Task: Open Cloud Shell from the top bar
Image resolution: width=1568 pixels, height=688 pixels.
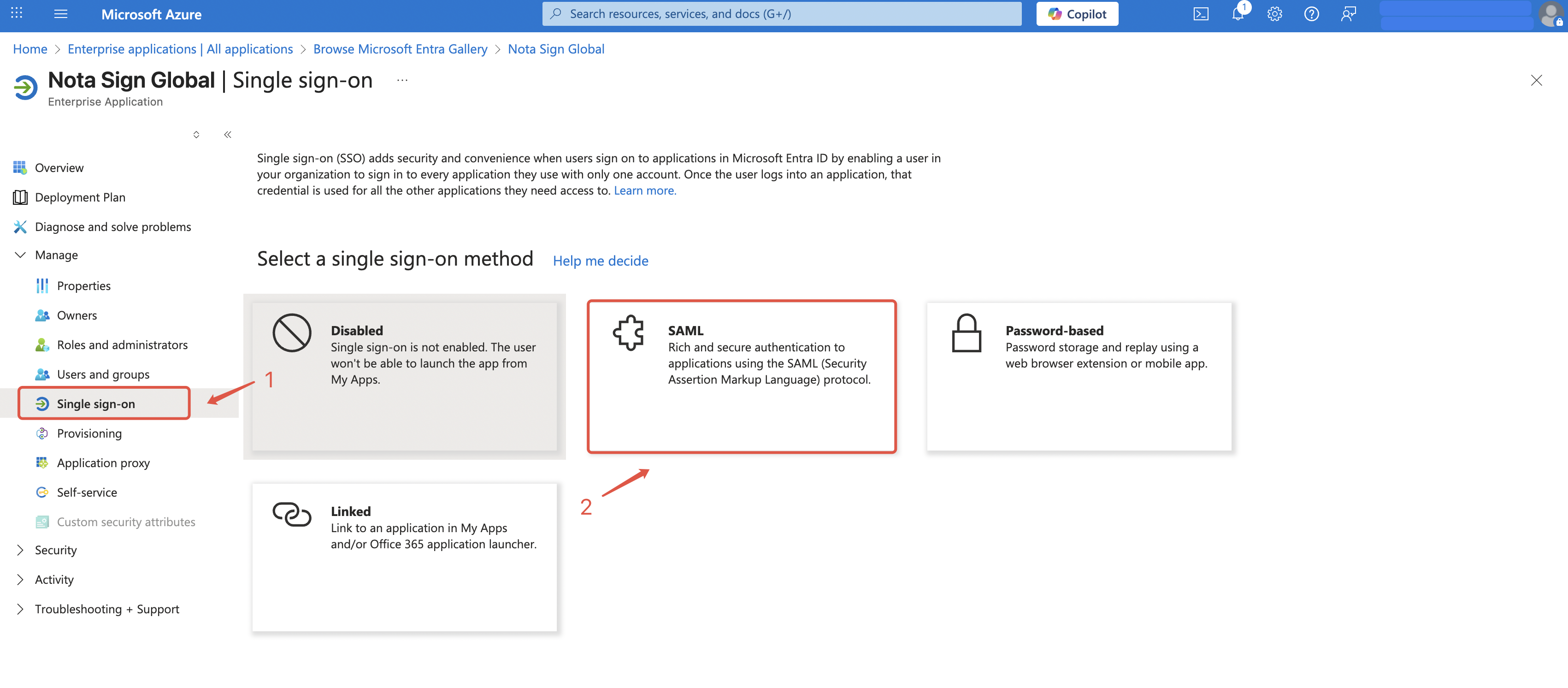Action: tap(1200, 14)
